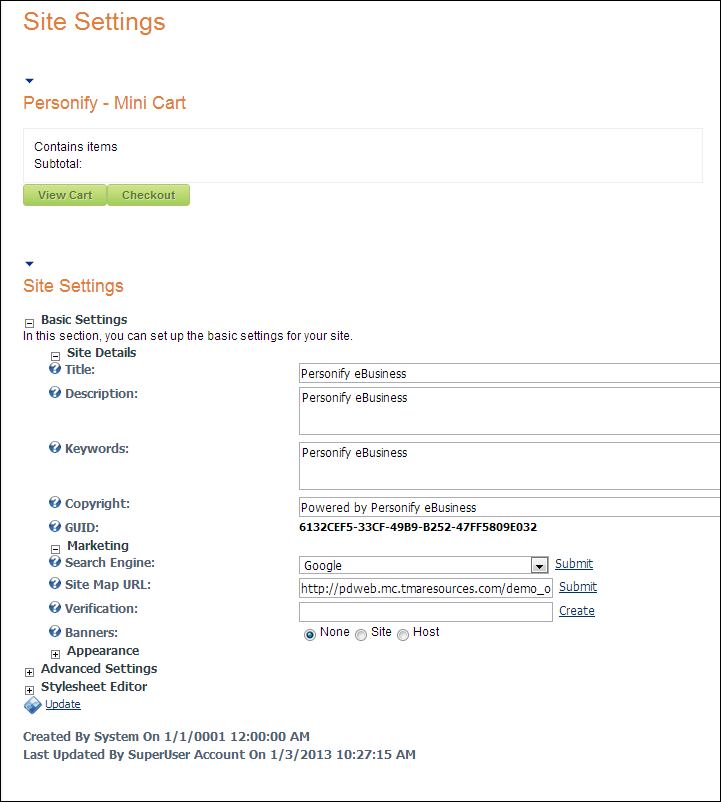This screenshot has height=802, width=721.
Task: Select None for the Banners setting
Action: pos(310,632)
